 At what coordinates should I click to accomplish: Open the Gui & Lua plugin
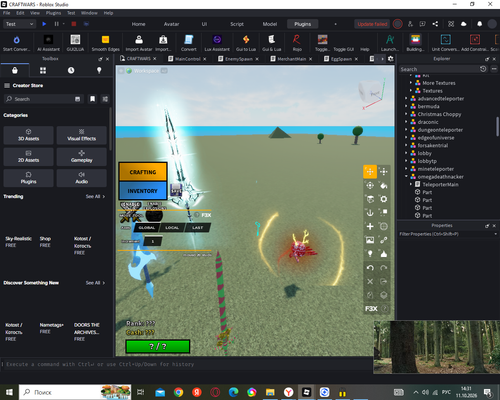tap(271, 43)
